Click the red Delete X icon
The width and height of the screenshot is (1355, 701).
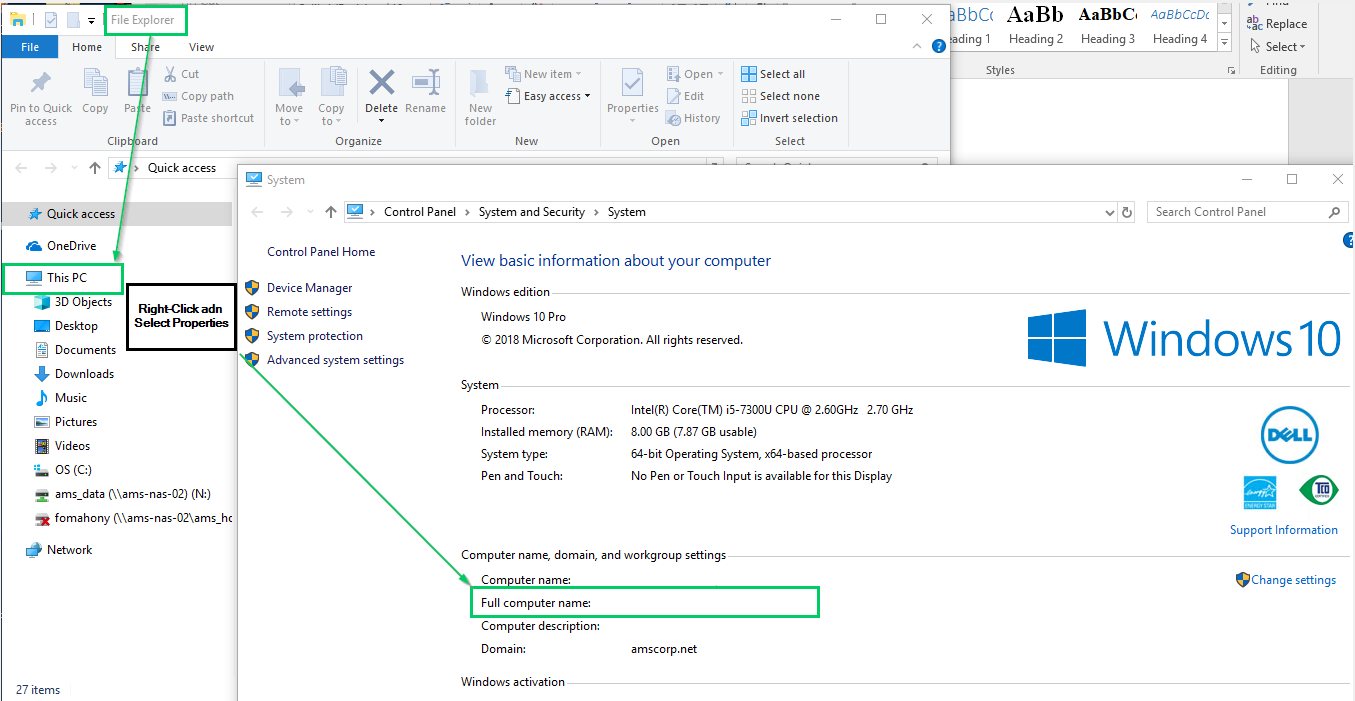coord(381,82)
